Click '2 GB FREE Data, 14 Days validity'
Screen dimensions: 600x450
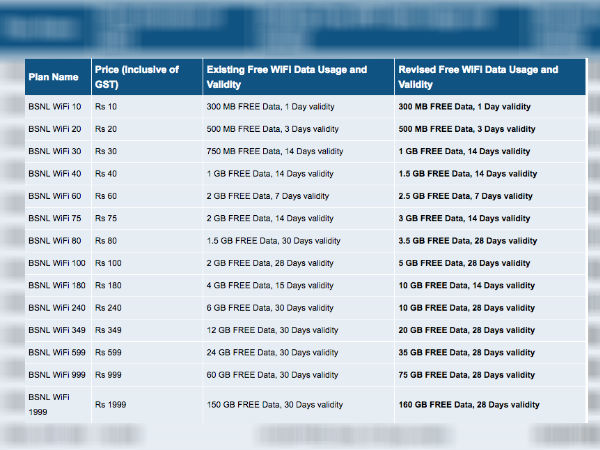click(x=270, y=218)
